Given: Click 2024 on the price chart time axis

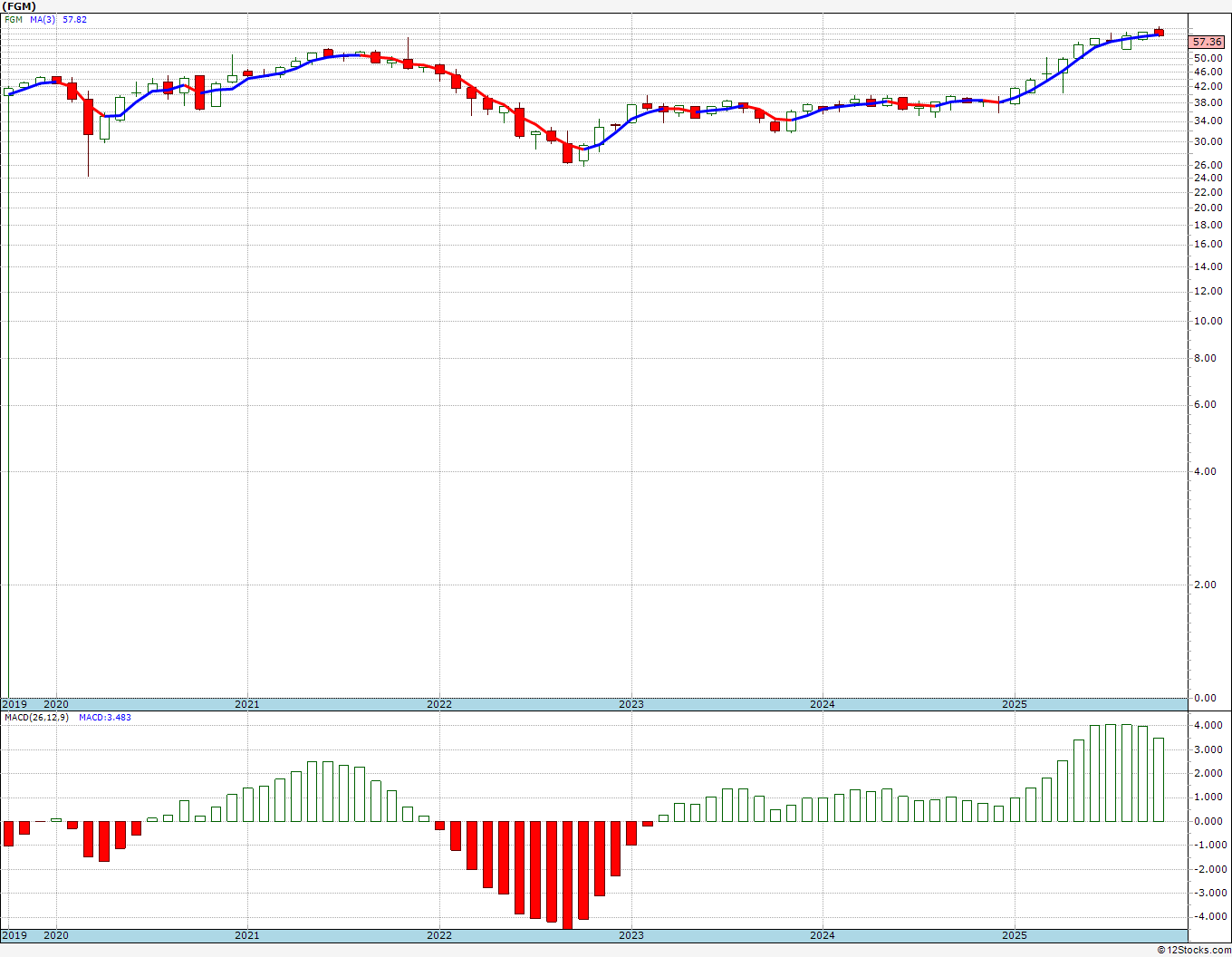Looking at the screenshot, I should 823,704.
